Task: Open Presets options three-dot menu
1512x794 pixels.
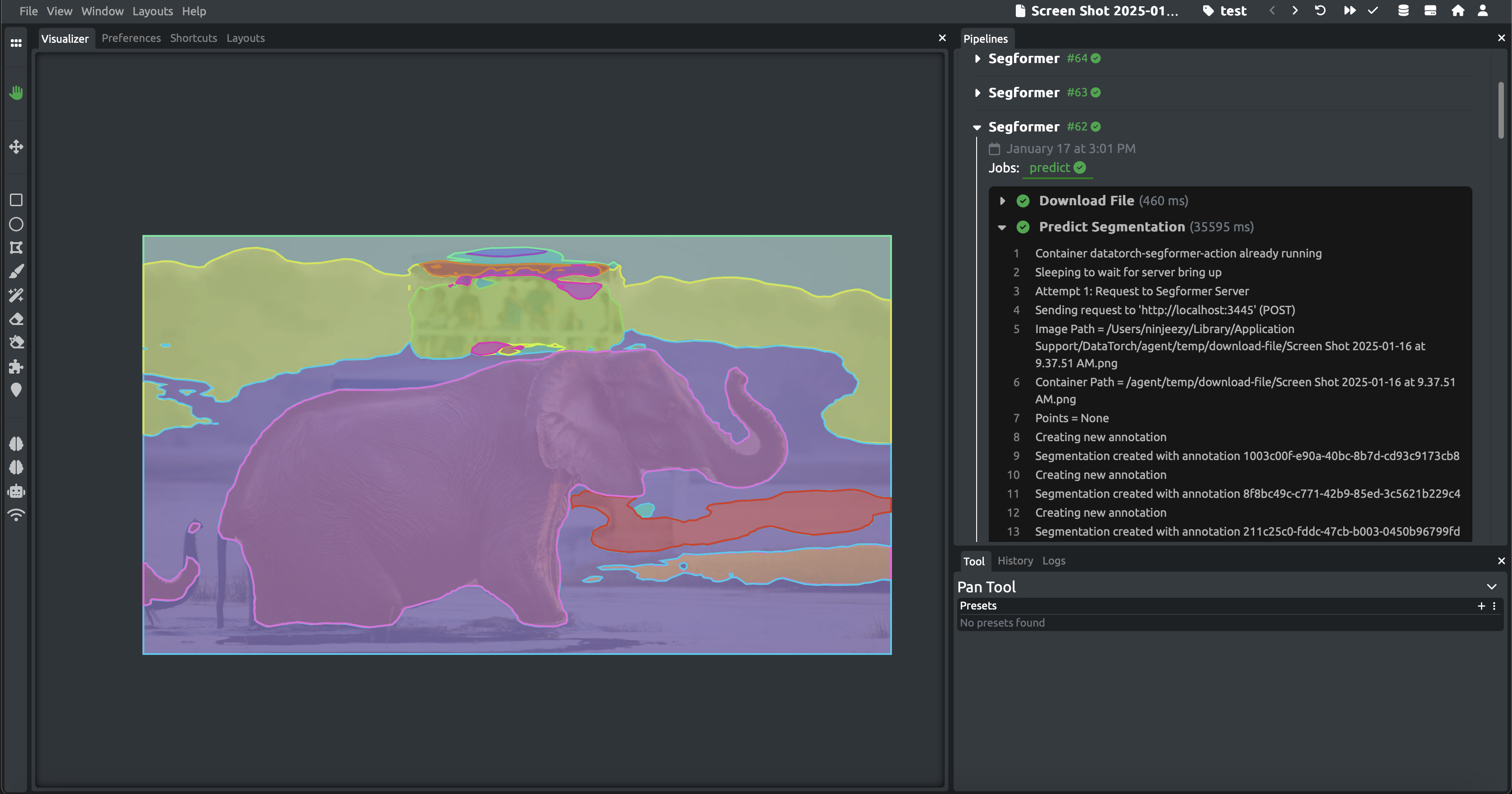Action: [1494, 606]
